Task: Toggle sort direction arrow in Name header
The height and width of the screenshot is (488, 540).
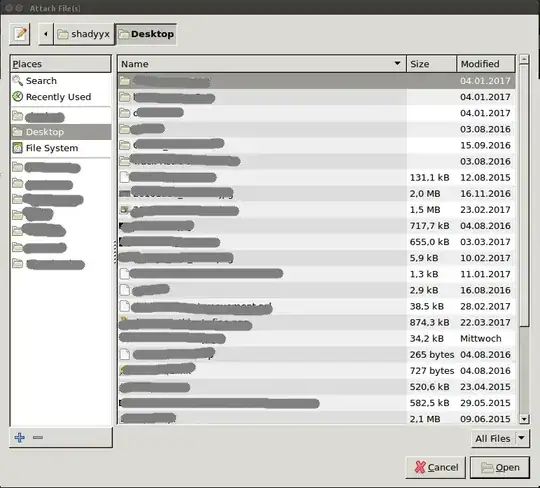Action: tap(397, 63)
